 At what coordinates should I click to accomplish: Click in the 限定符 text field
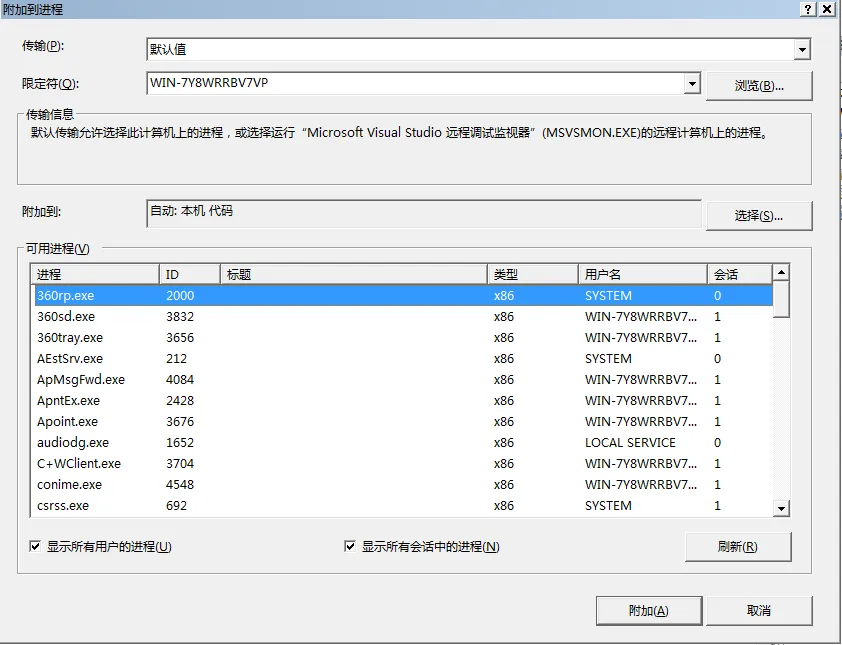tap(416, 83)
